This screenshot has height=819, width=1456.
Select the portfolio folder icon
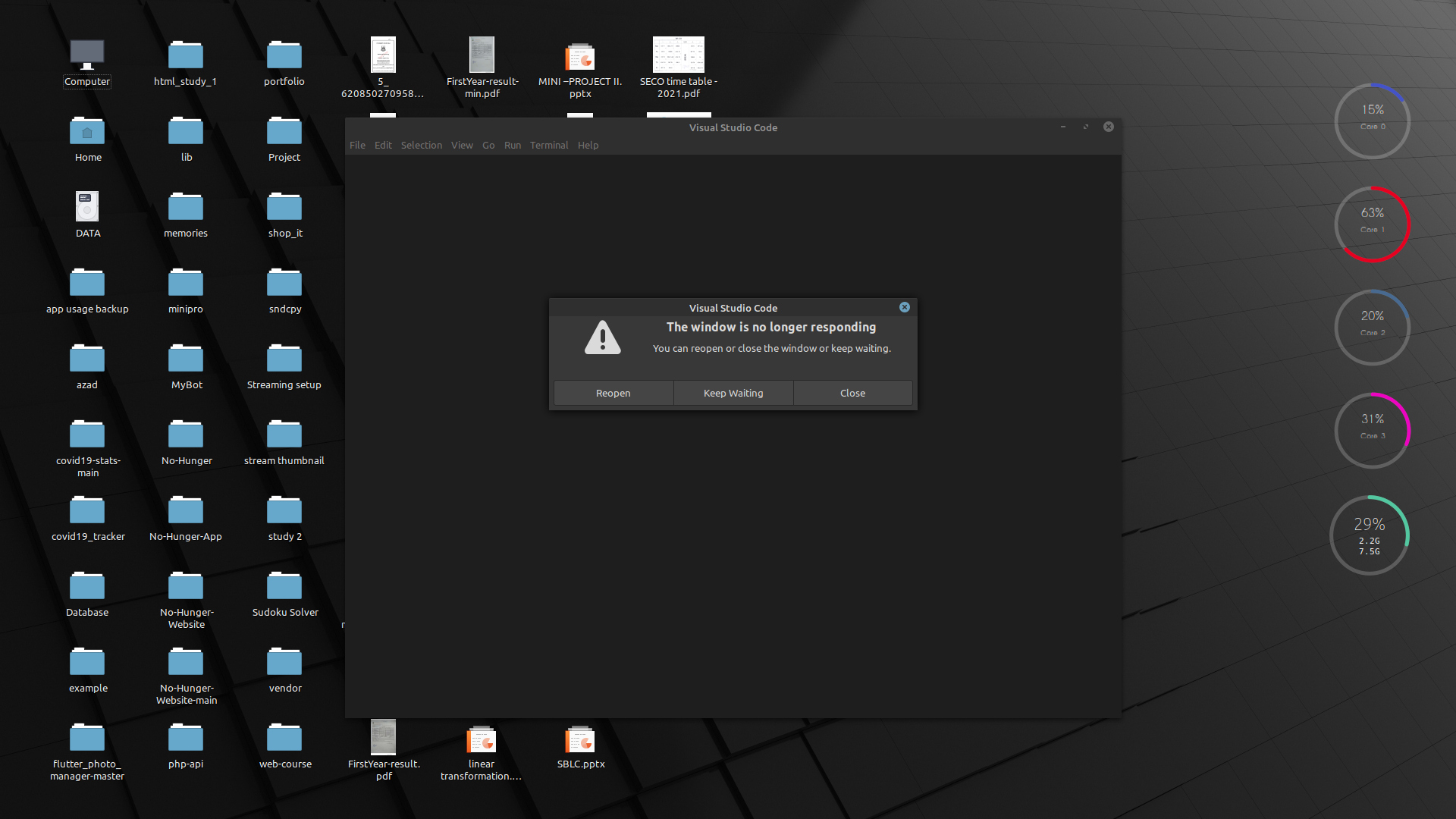(284, 63)
